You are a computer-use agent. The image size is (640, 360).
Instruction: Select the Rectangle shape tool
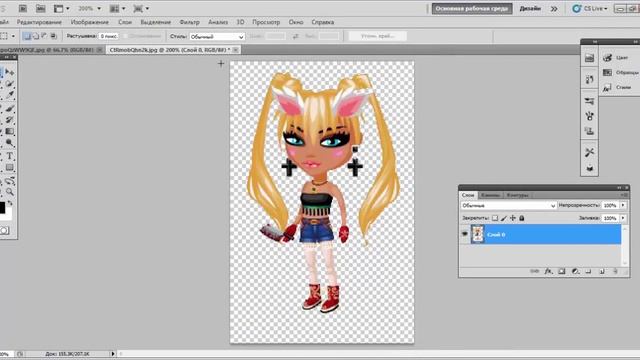click(9, 167)
